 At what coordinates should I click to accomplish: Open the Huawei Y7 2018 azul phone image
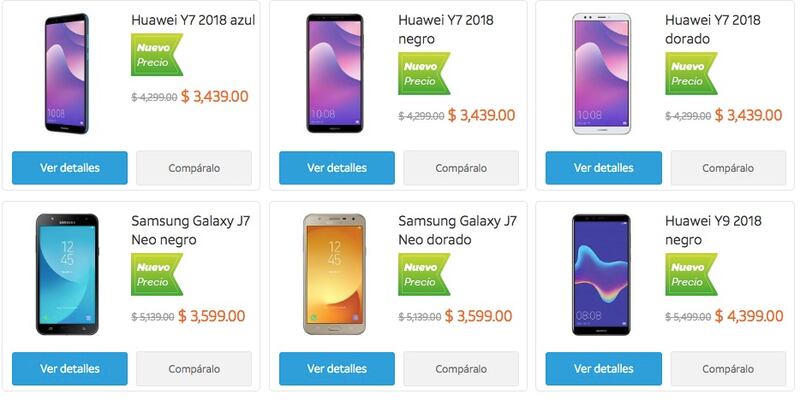(67, 74)
